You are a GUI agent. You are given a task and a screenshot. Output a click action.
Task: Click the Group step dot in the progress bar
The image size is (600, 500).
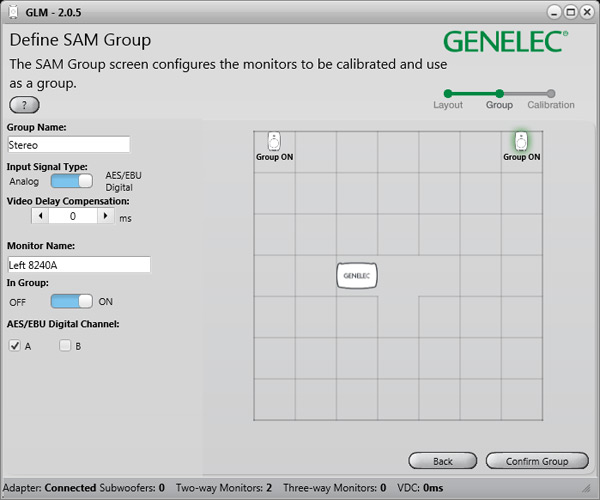click(499, 94)
